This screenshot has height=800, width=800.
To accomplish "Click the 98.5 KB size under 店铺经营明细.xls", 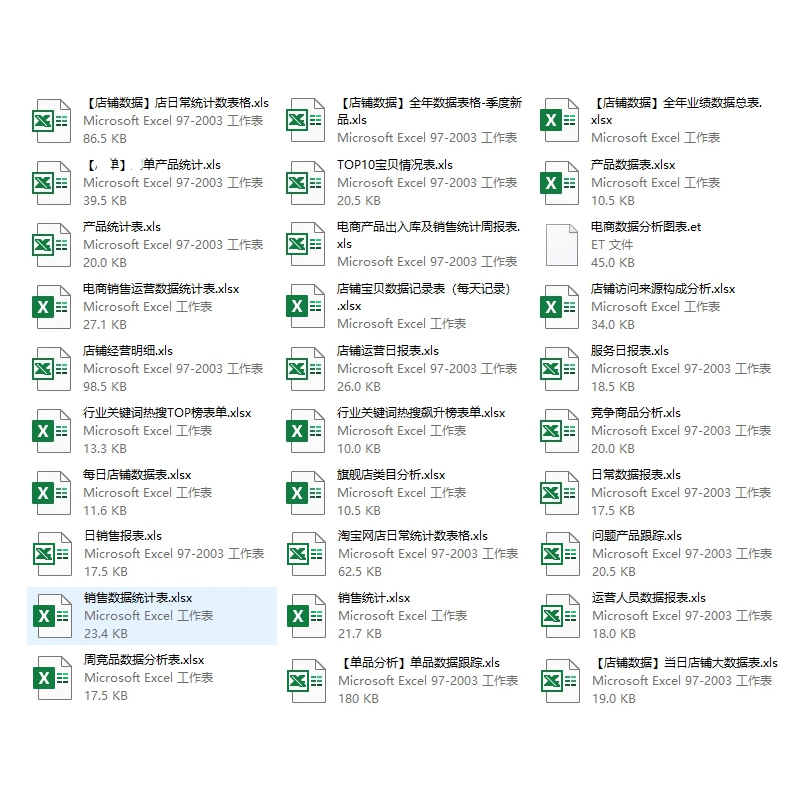I will (x=105, y=387).
